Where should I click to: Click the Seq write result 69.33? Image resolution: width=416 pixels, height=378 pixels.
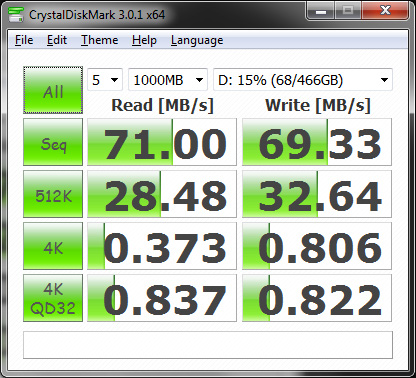317,142
